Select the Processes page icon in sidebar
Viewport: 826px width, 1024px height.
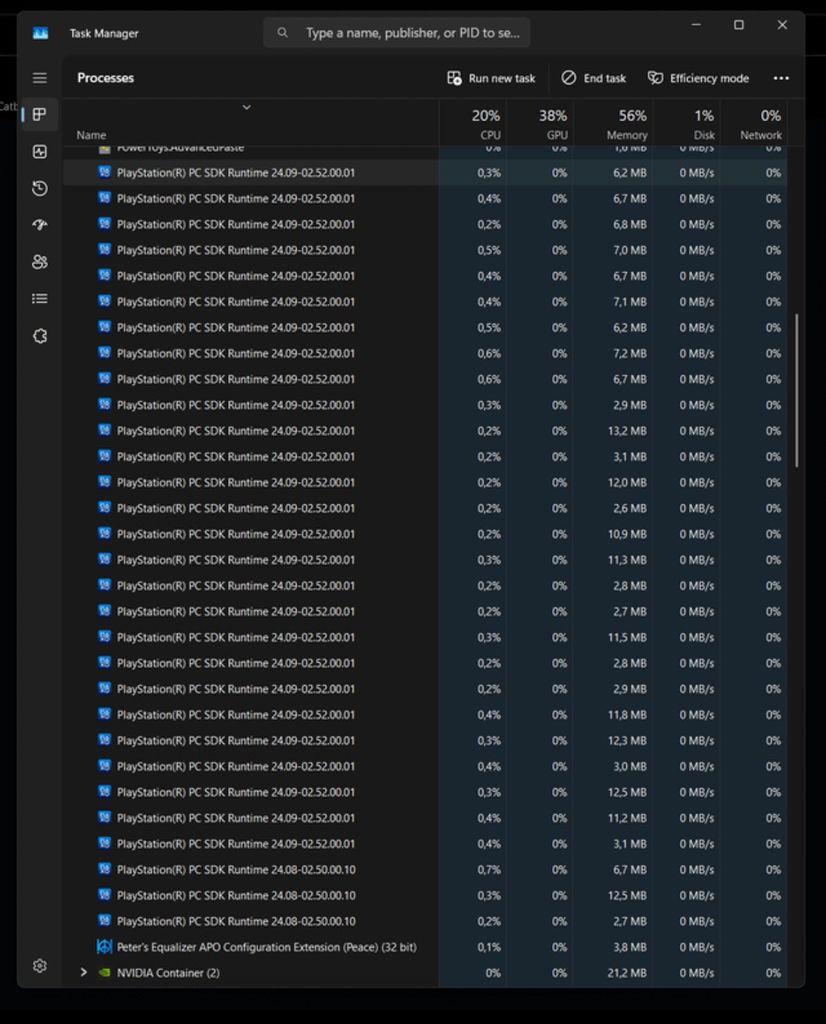coord(39,115)
